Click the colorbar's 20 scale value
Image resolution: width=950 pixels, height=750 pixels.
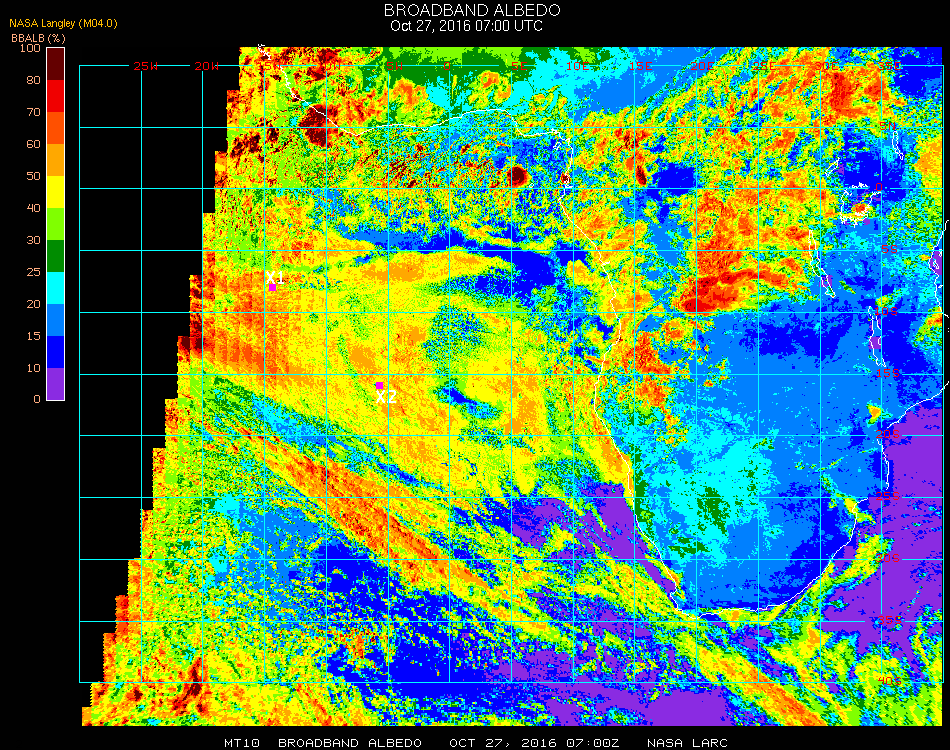pos(33,304)
